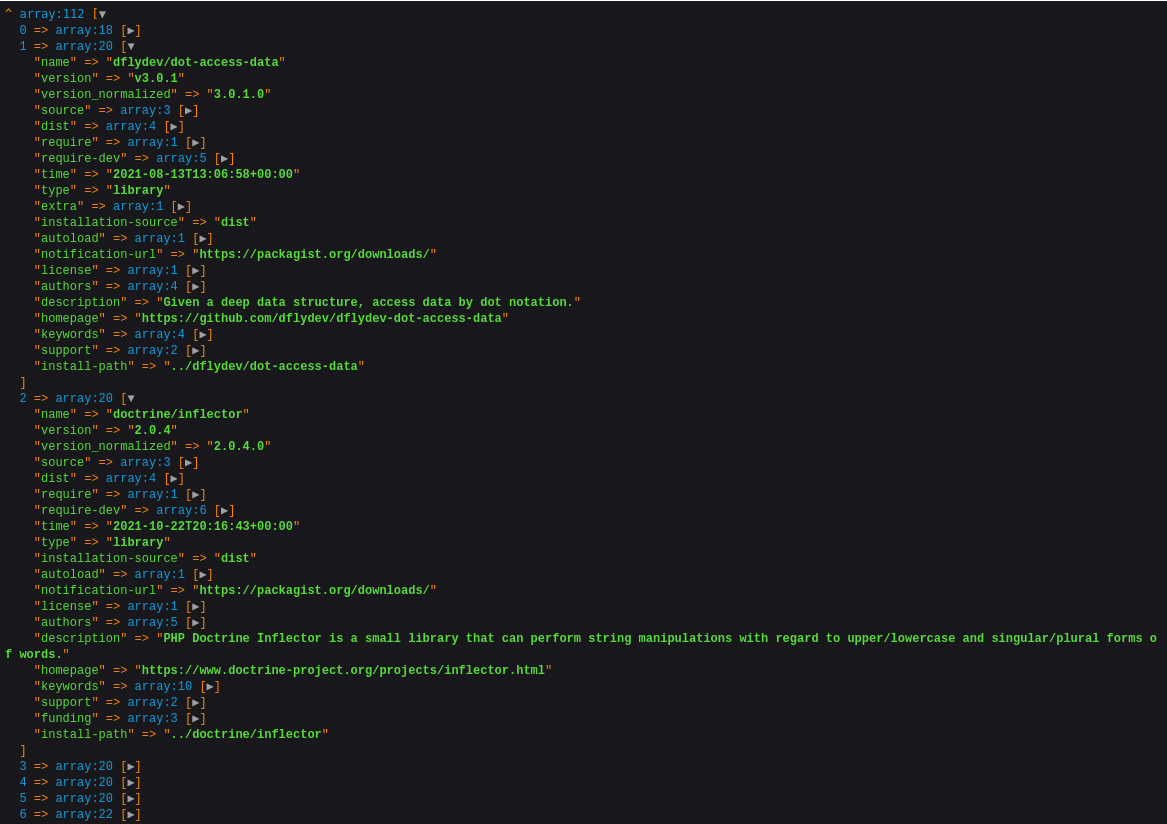Click the dflydev GitHub homepage URL
The image size is (1167, 824).
(x=321, y=319)
